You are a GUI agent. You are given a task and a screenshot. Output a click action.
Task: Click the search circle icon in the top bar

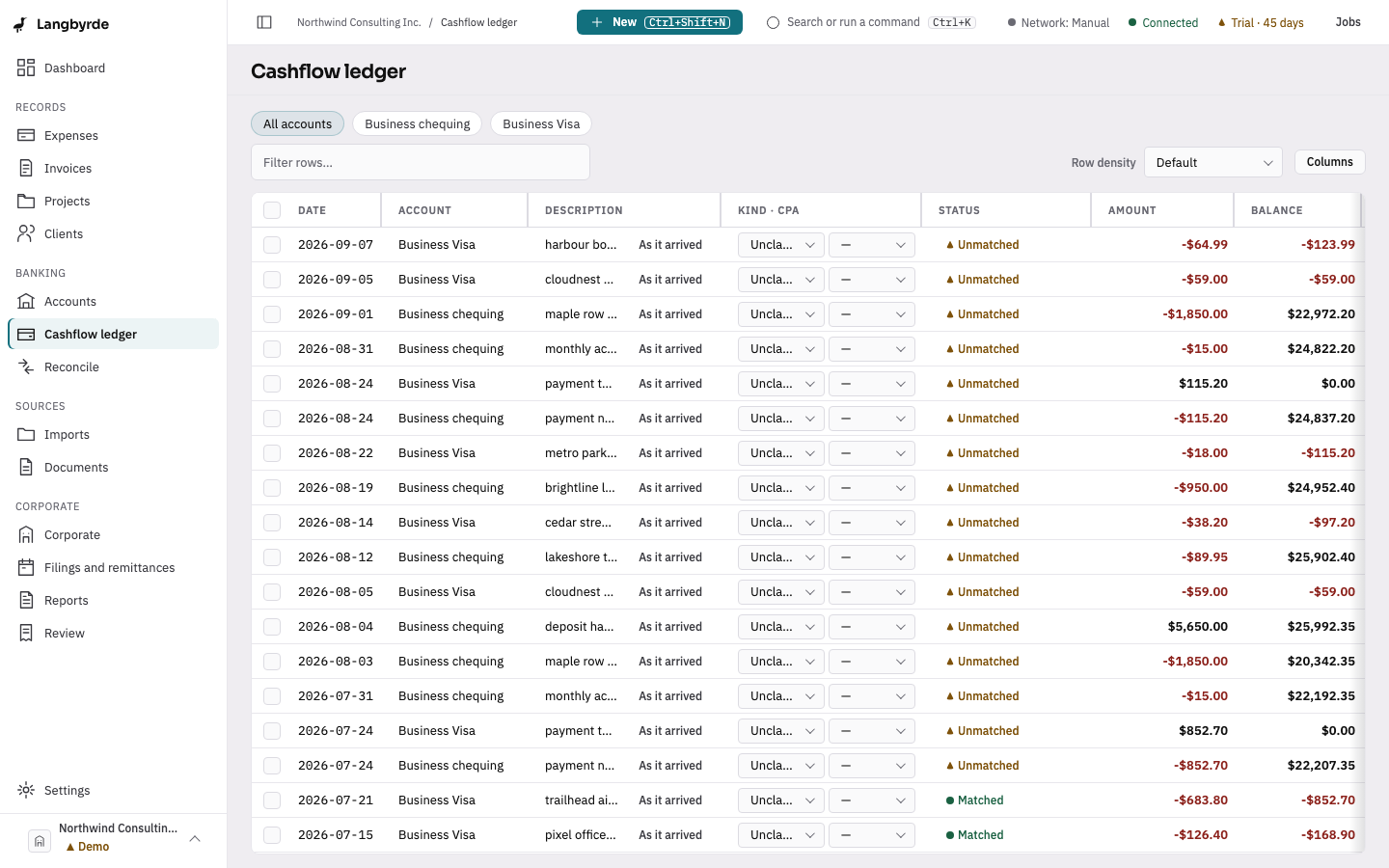pyautogui.click(x=773, y=22)
